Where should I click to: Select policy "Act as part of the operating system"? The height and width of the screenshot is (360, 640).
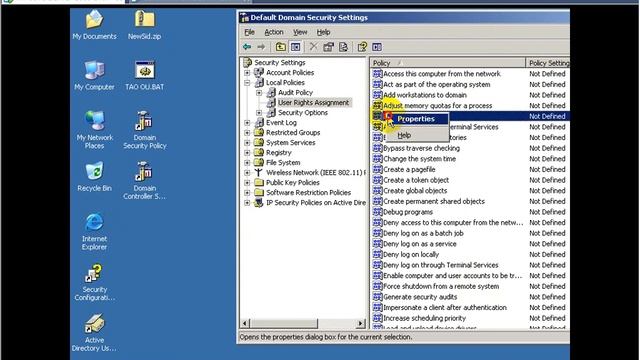[x=436, y=84]
